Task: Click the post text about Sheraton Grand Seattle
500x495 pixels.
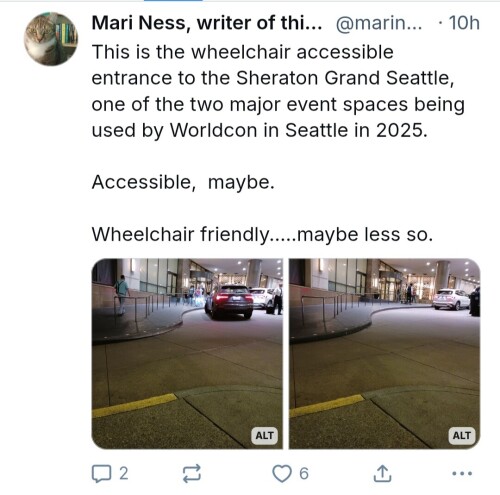Action: (278, 91)
